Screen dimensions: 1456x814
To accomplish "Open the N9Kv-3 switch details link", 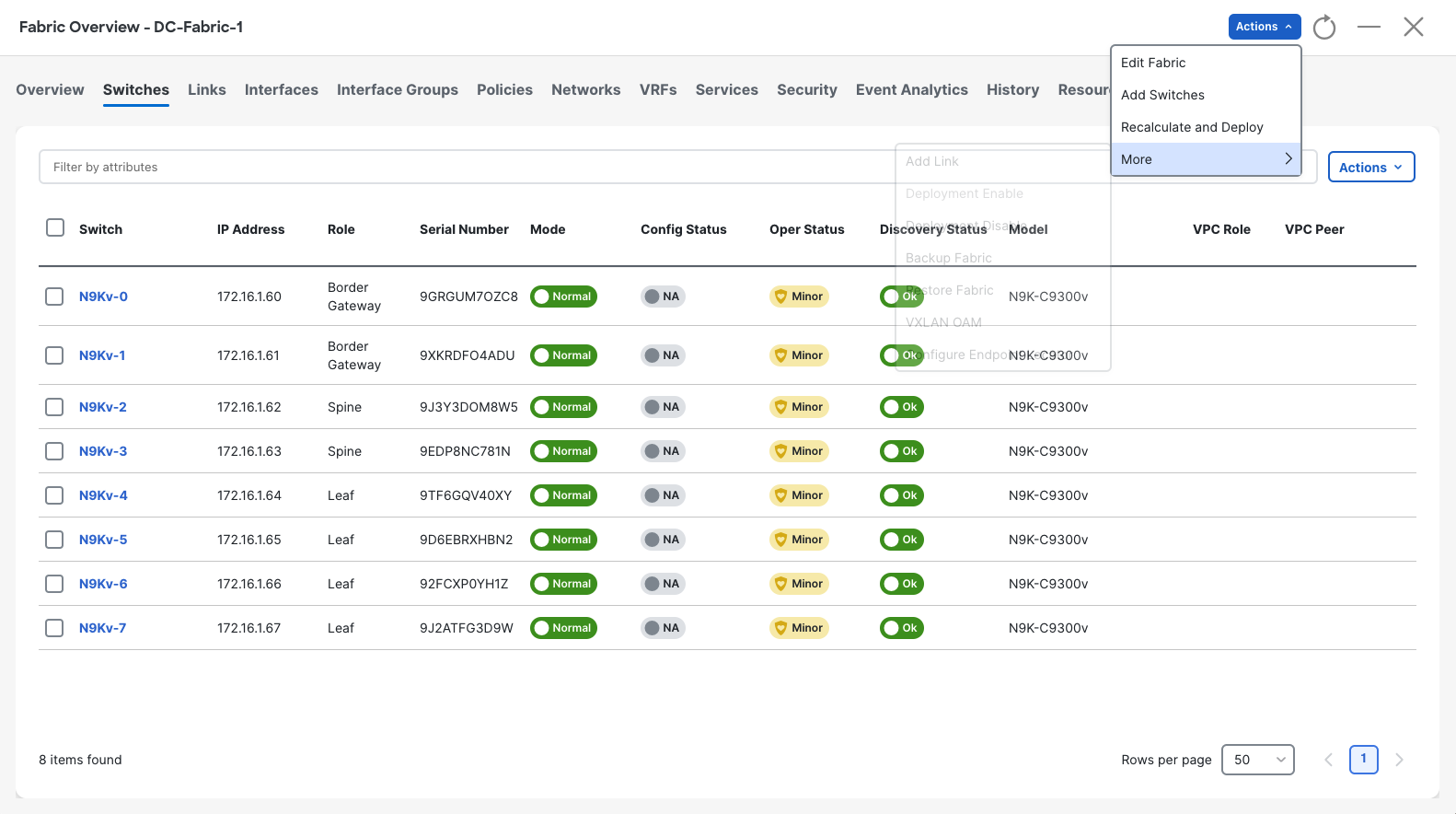I will 103,451.
